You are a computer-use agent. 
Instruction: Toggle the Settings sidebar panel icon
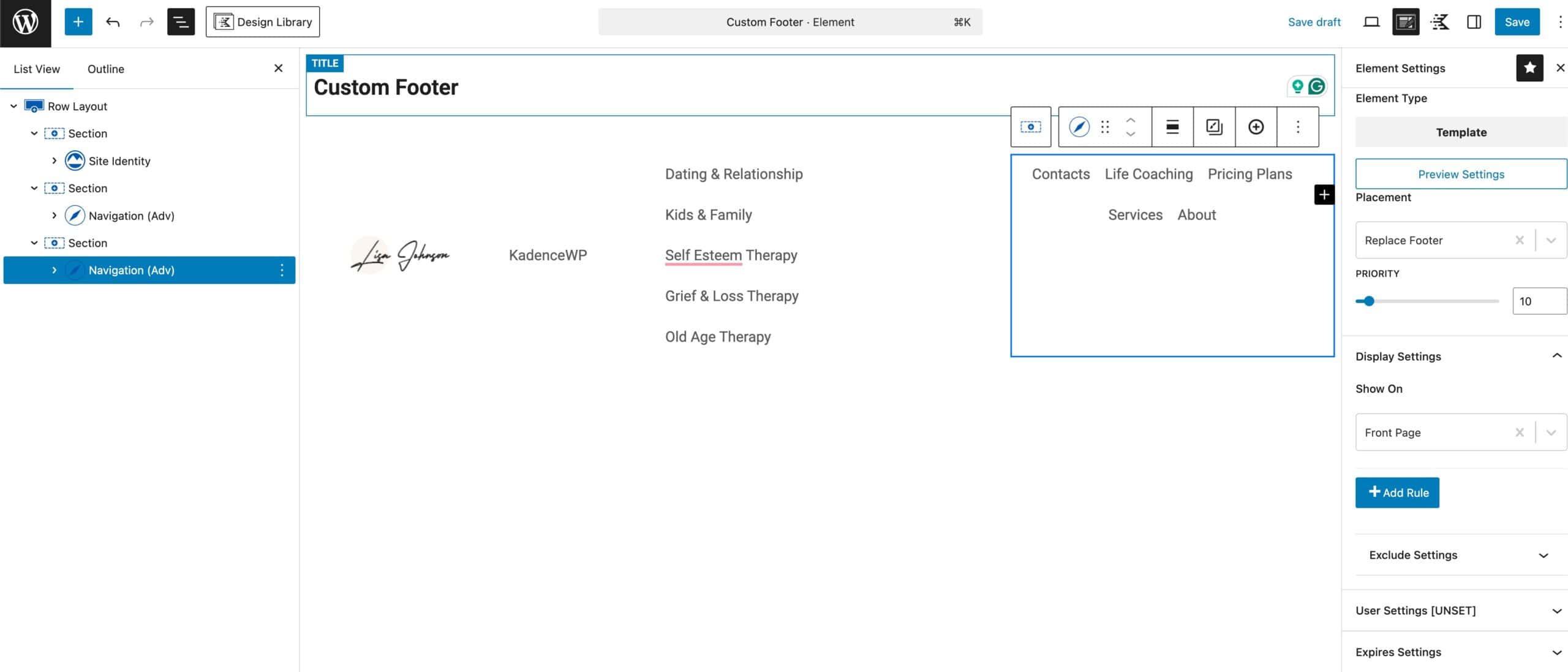(x=1474, y=21)
